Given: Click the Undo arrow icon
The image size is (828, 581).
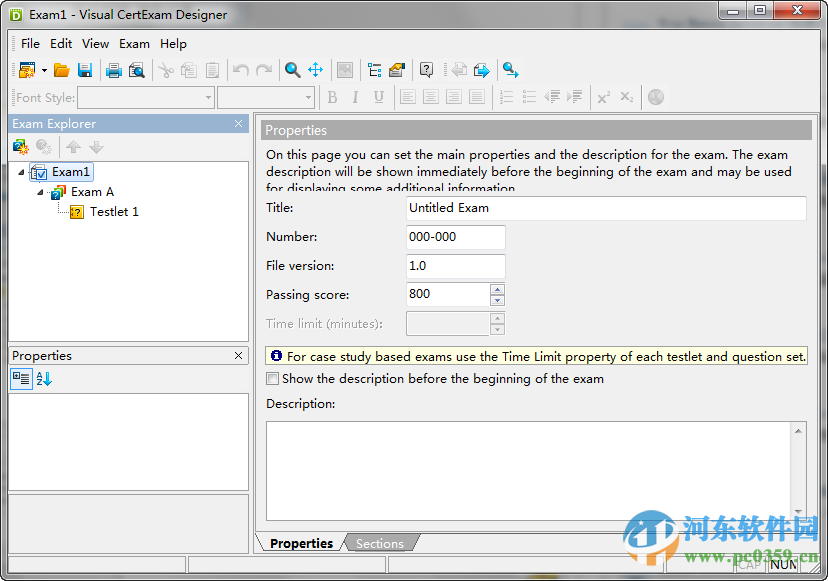Looking at the screenshot, I should [x=241, y=70].
